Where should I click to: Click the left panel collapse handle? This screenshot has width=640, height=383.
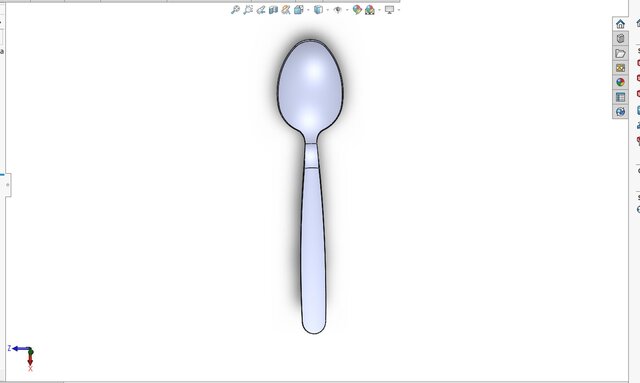pos(7,185)
